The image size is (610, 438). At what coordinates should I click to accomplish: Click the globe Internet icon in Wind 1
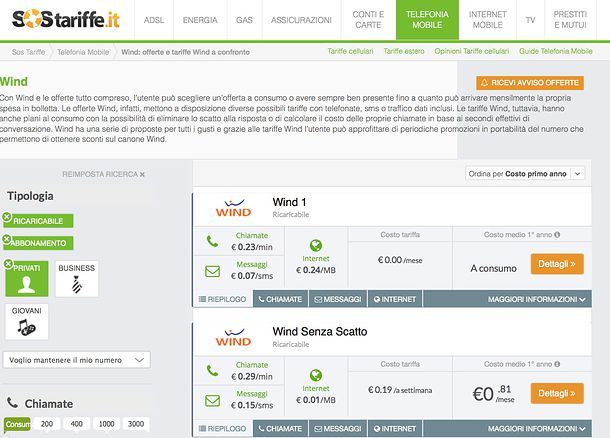tap(316, 245)
